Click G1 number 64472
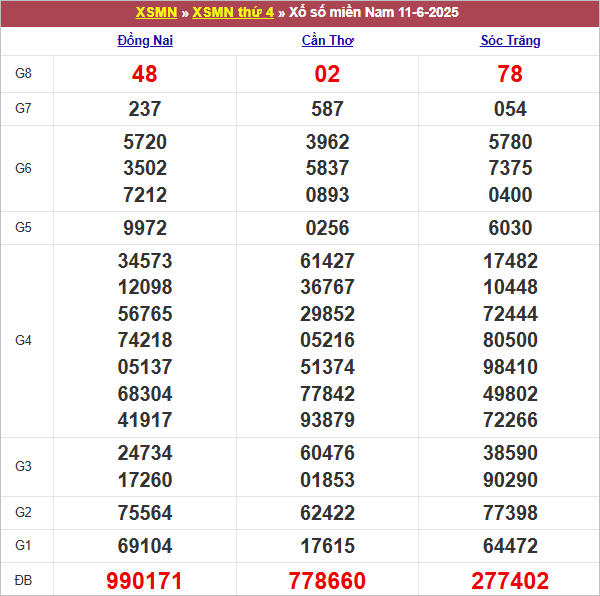Screen dimensions: 600x596 [x=510, y=546]
